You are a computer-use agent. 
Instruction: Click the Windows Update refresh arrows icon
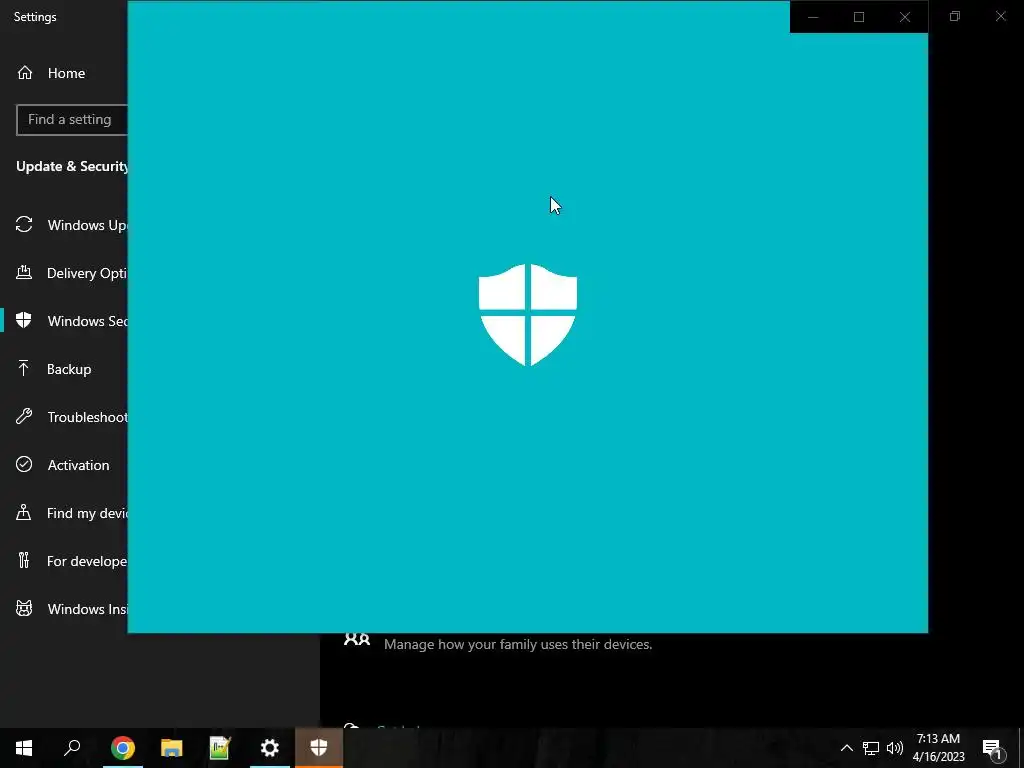point(24,225)
